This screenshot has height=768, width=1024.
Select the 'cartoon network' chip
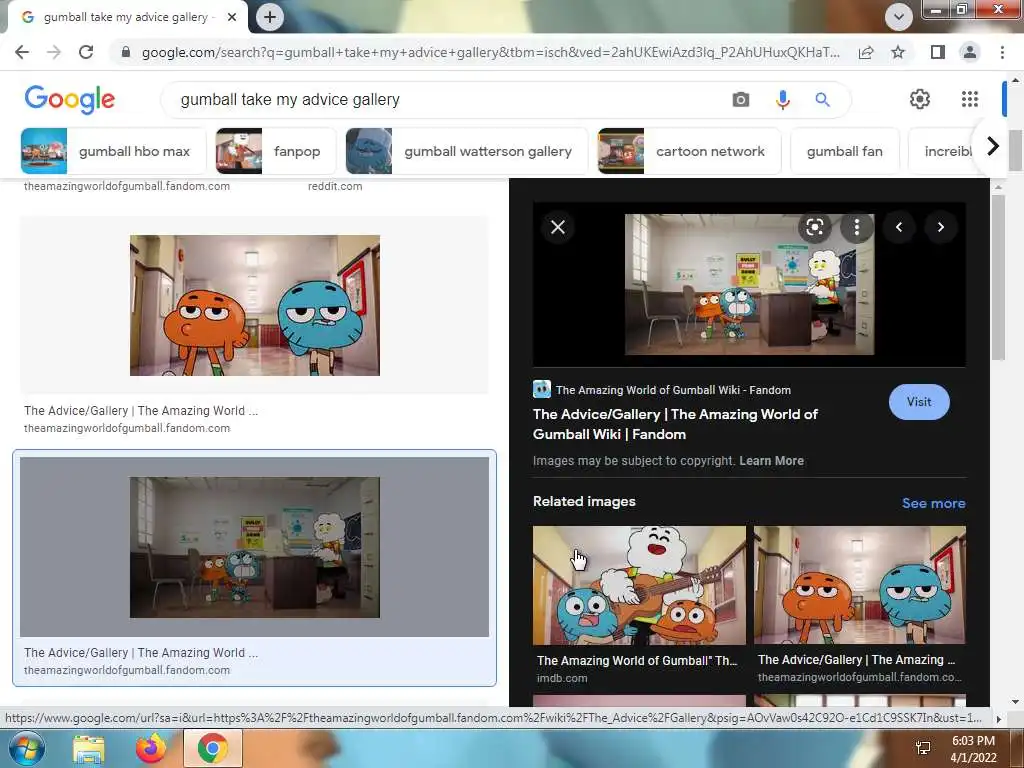pos(689,152)
